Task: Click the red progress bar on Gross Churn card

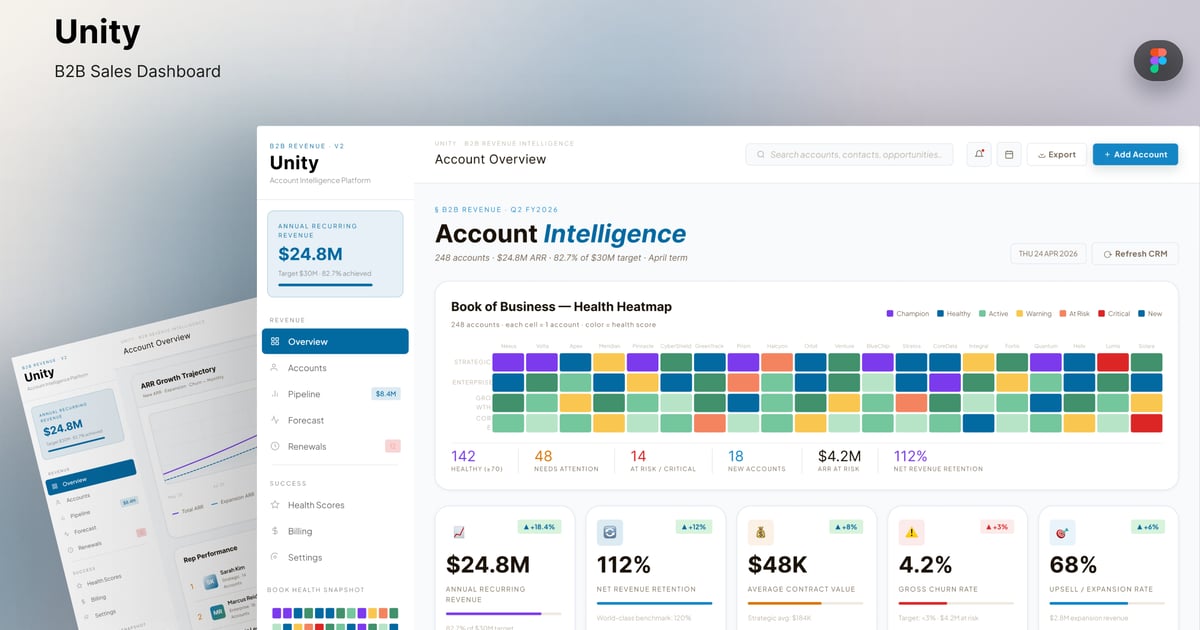Action: 923,603
